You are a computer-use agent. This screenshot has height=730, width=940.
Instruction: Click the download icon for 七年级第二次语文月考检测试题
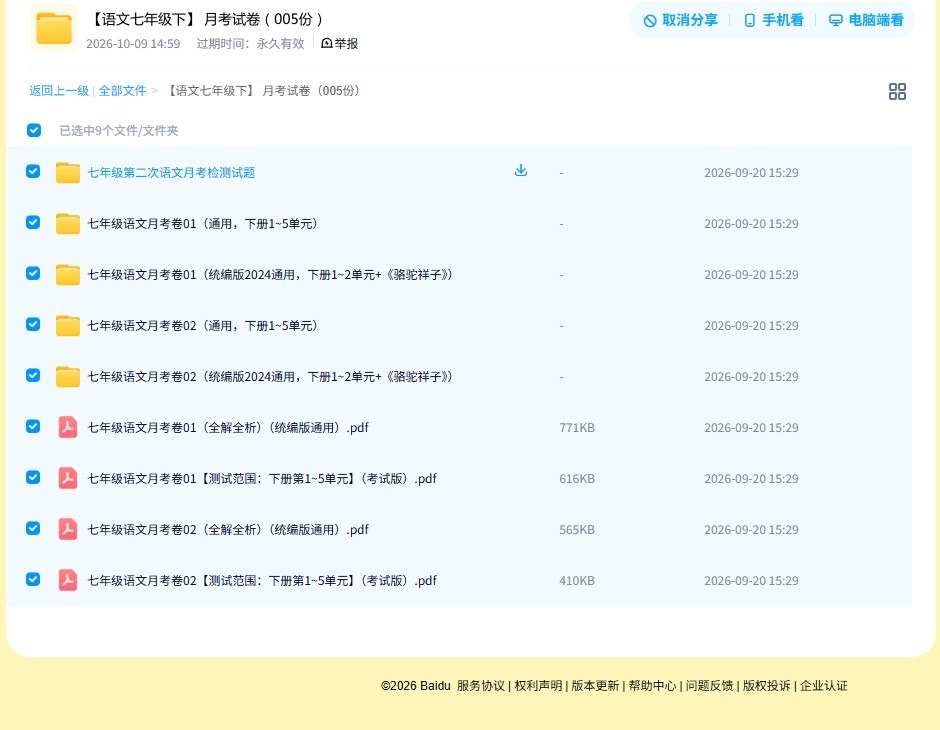[521, 171]
